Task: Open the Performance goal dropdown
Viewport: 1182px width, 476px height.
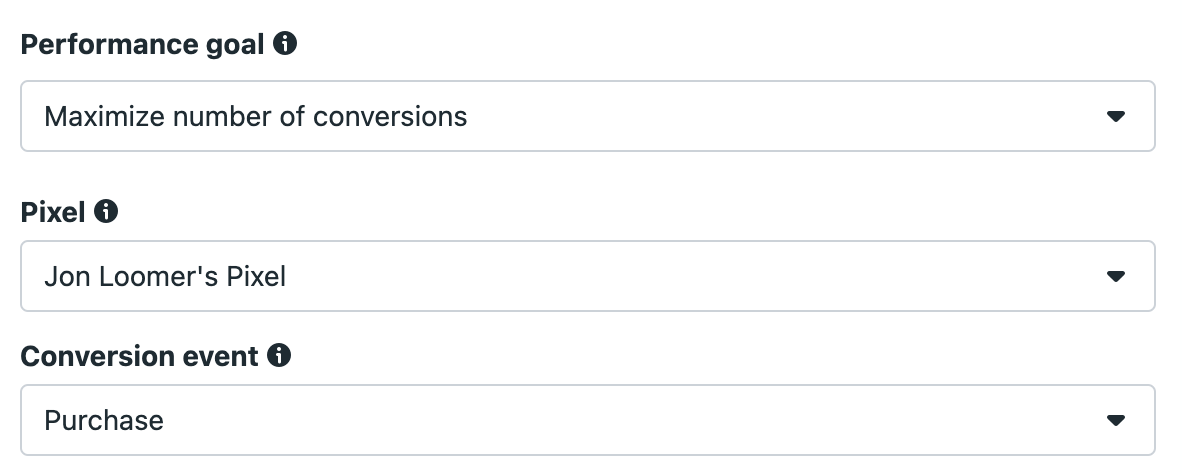Action: click(587, 116)
